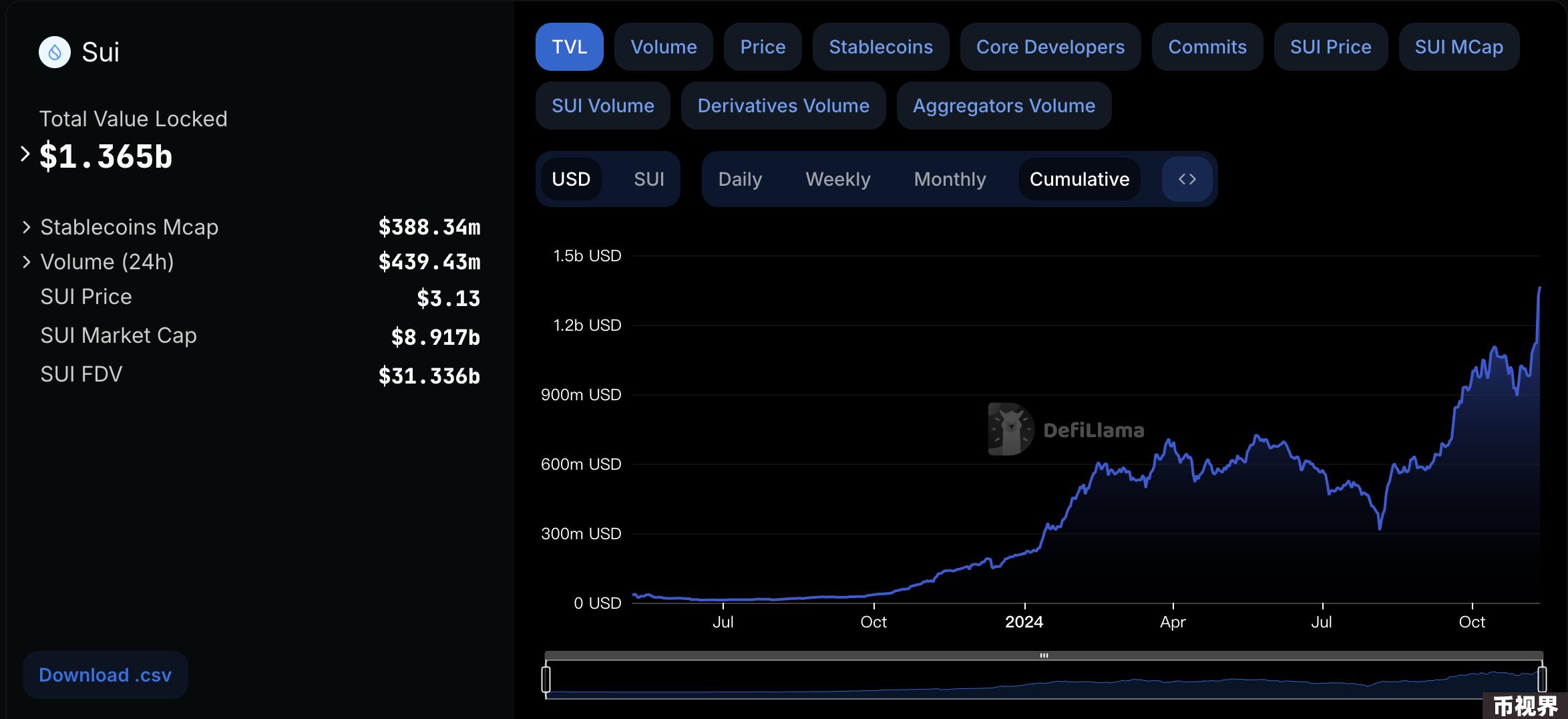Click the SUI FDV label
The width and height of the screenshot is (1568, 719).
point(81,374)
